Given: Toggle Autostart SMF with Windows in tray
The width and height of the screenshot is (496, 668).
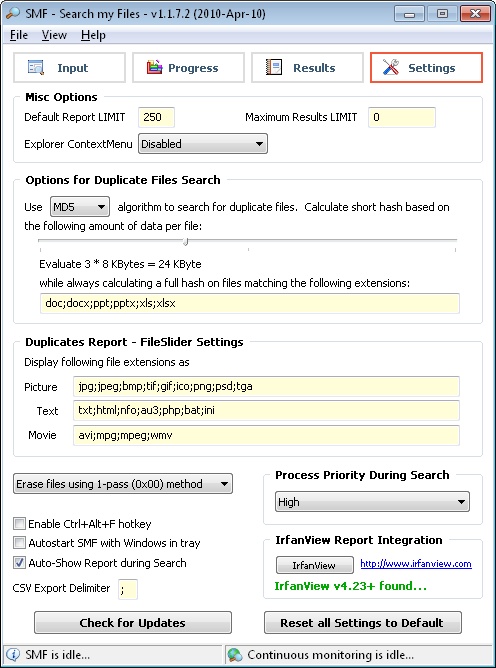Looking at the screenshot, I should point(19,543).
